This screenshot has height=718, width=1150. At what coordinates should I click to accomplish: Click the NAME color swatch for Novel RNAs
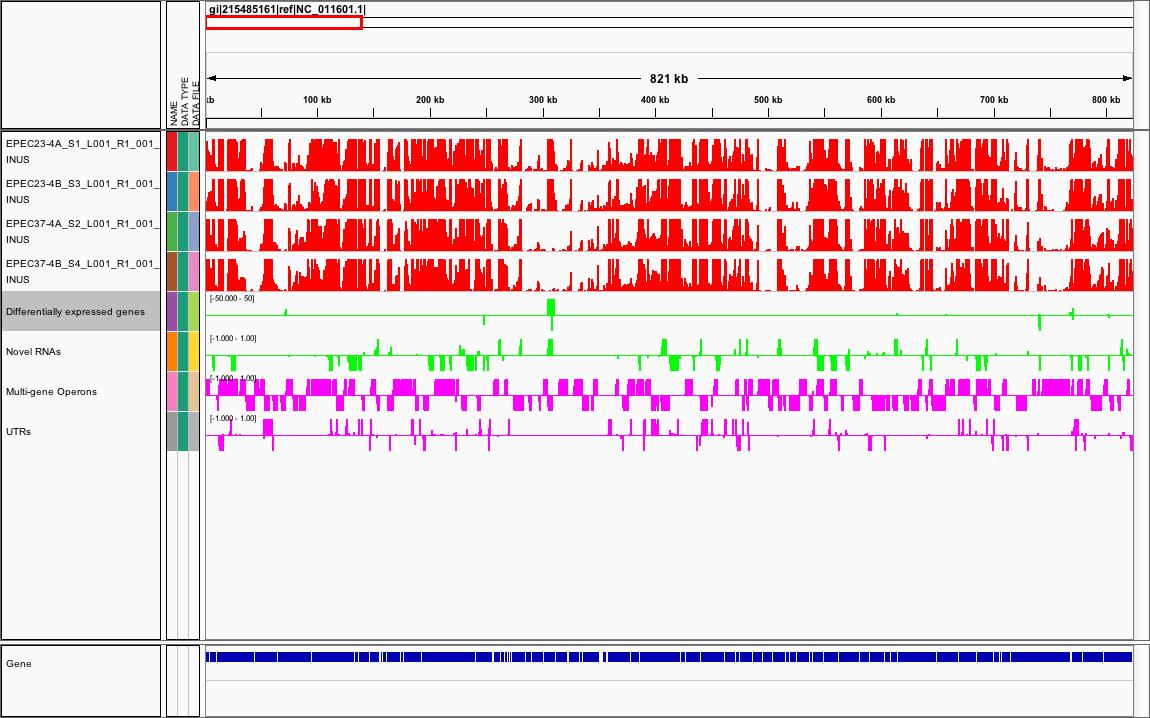coord(172,351)
